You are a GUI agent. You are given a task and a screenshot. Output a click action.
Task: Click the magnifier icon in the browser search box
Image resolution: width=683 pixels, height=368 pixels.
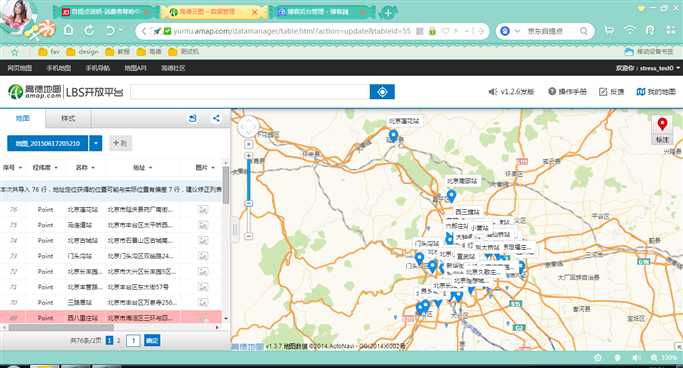click(583, 31)
